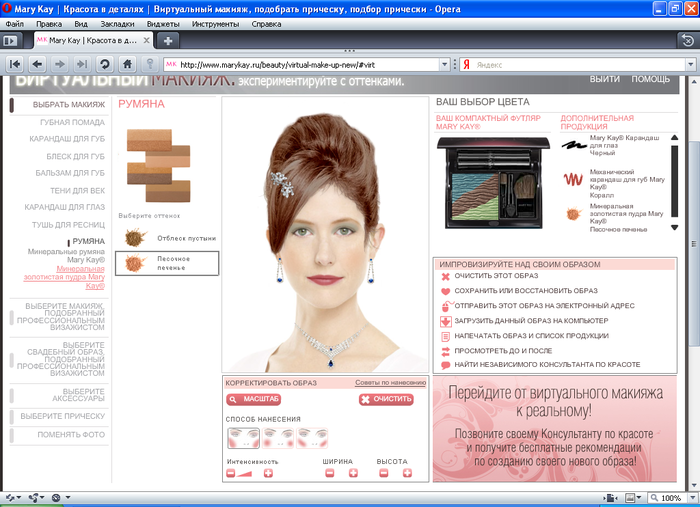700x507 pixels.
Task: Click the before and after arrows icon
Action: point(445,352)
